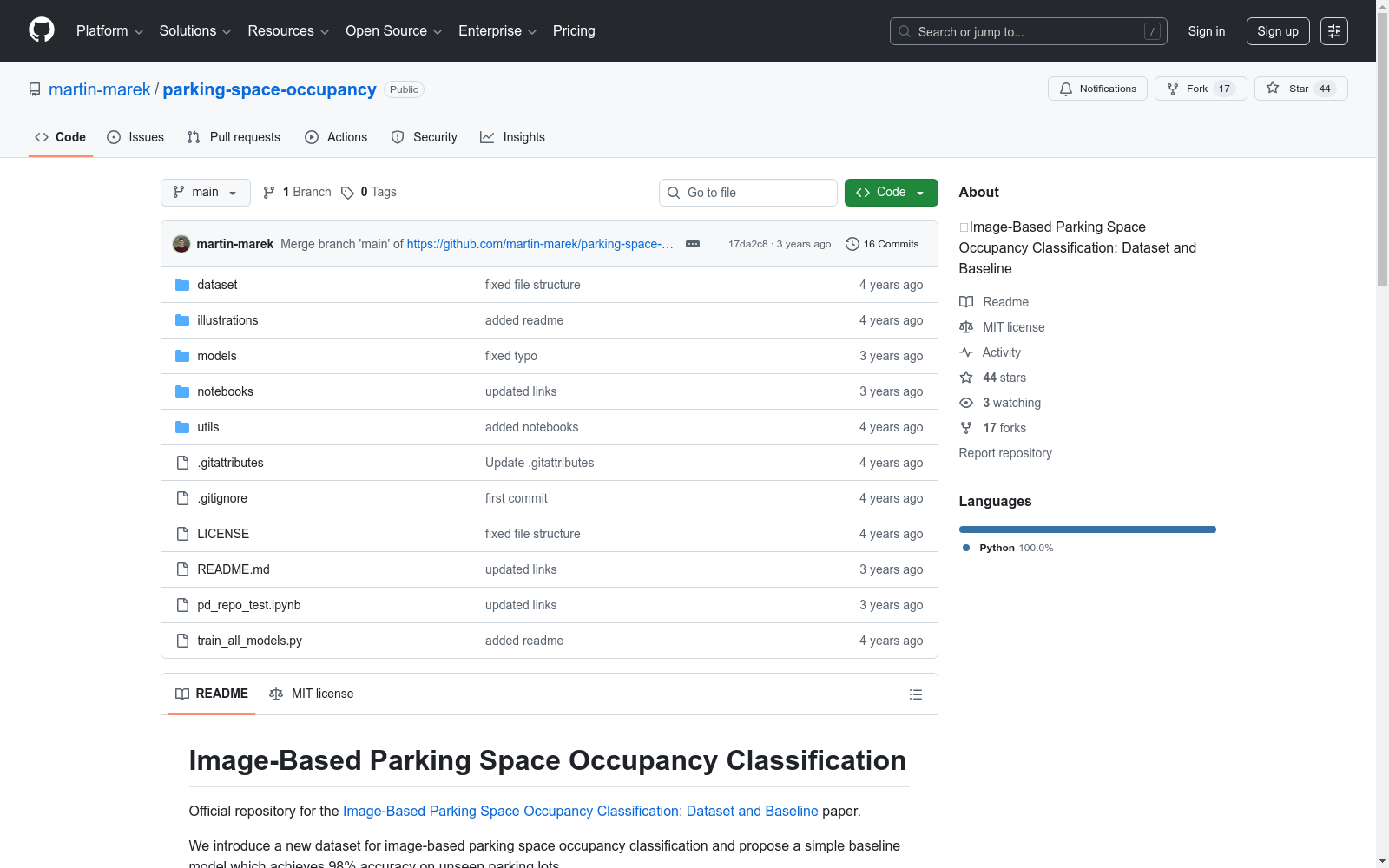Expand the commit message ellipsis icon
This screenshot has height=868, width=1389.
[x=693, y=244]
